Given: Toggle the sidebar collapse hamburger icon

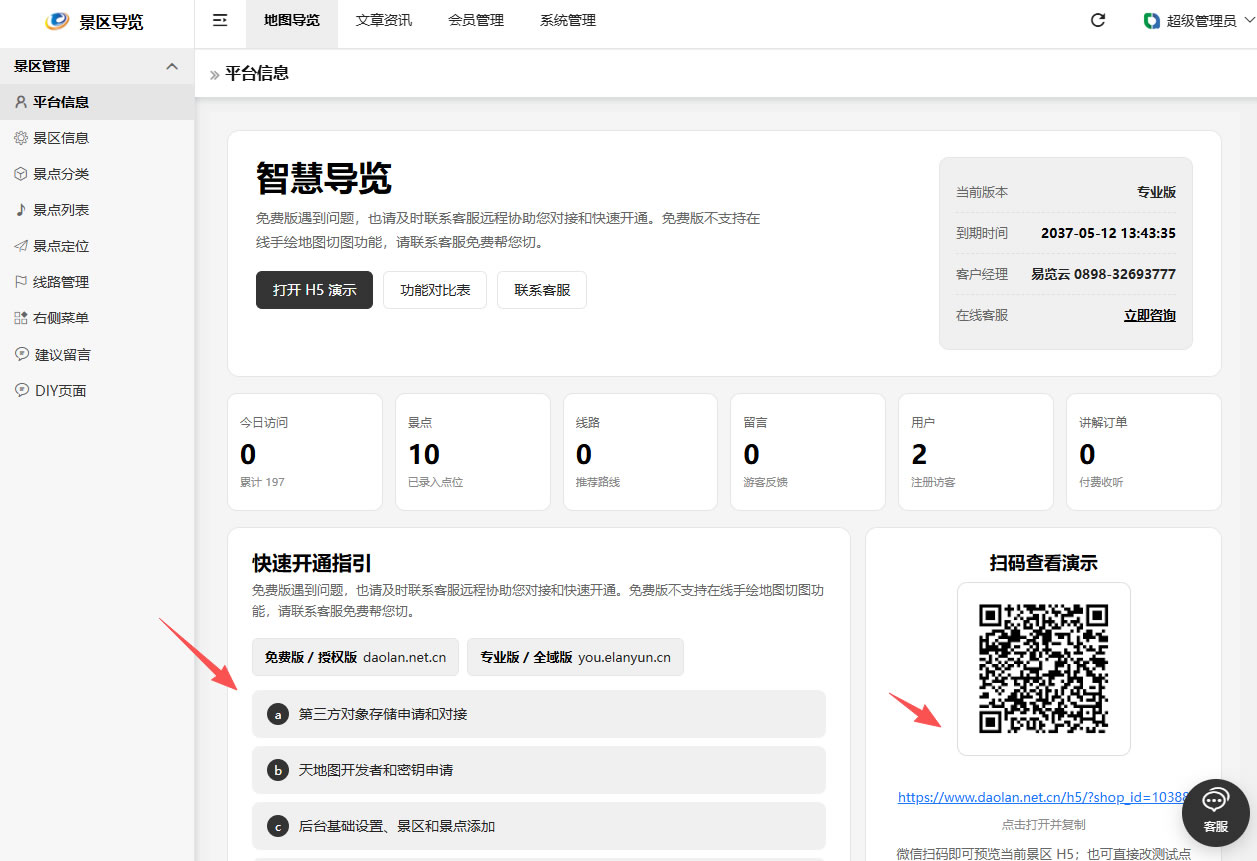Looking at the screenshot, I should pos(220,20).
